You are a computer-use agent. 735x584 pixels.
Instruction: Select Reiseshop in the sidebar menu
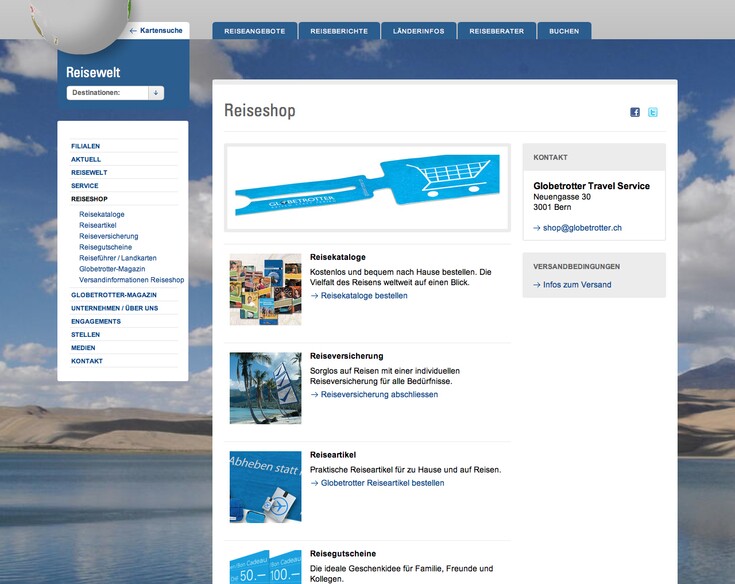pos(89,199)
